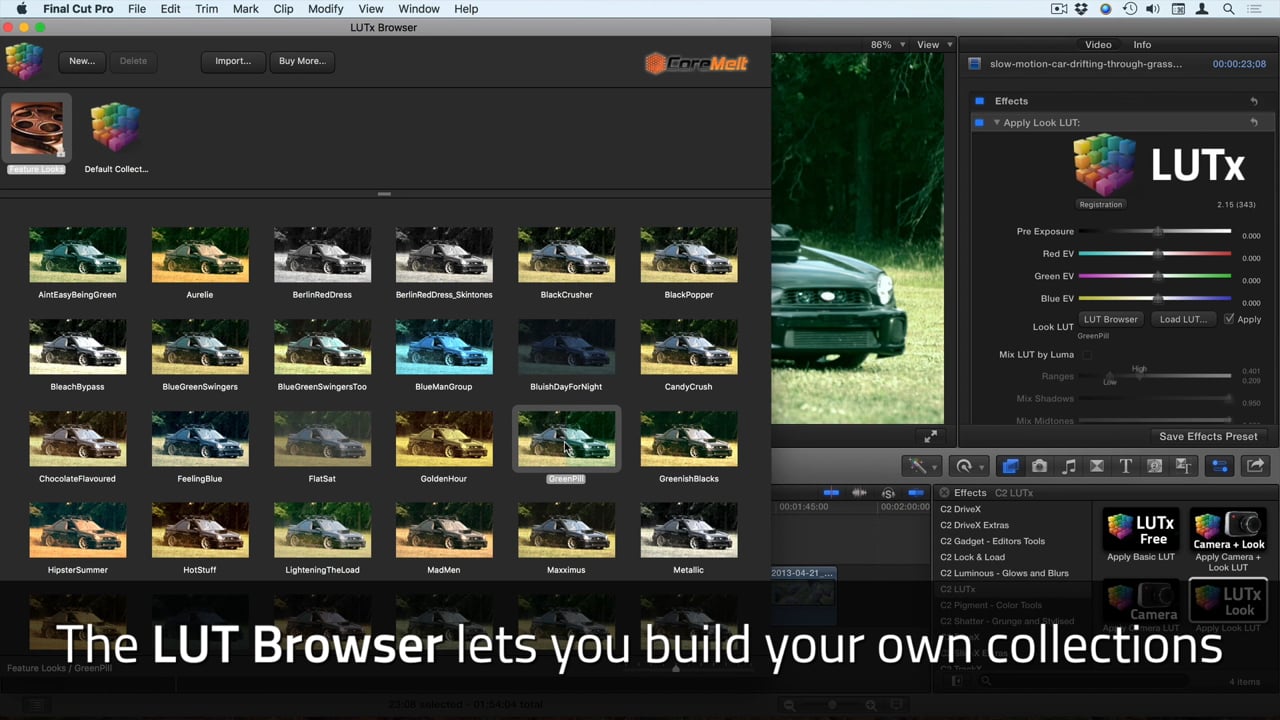Screen dimensions: 1280x720
Task: Close the Effects browser with X icon
Action: coord(944,492)
